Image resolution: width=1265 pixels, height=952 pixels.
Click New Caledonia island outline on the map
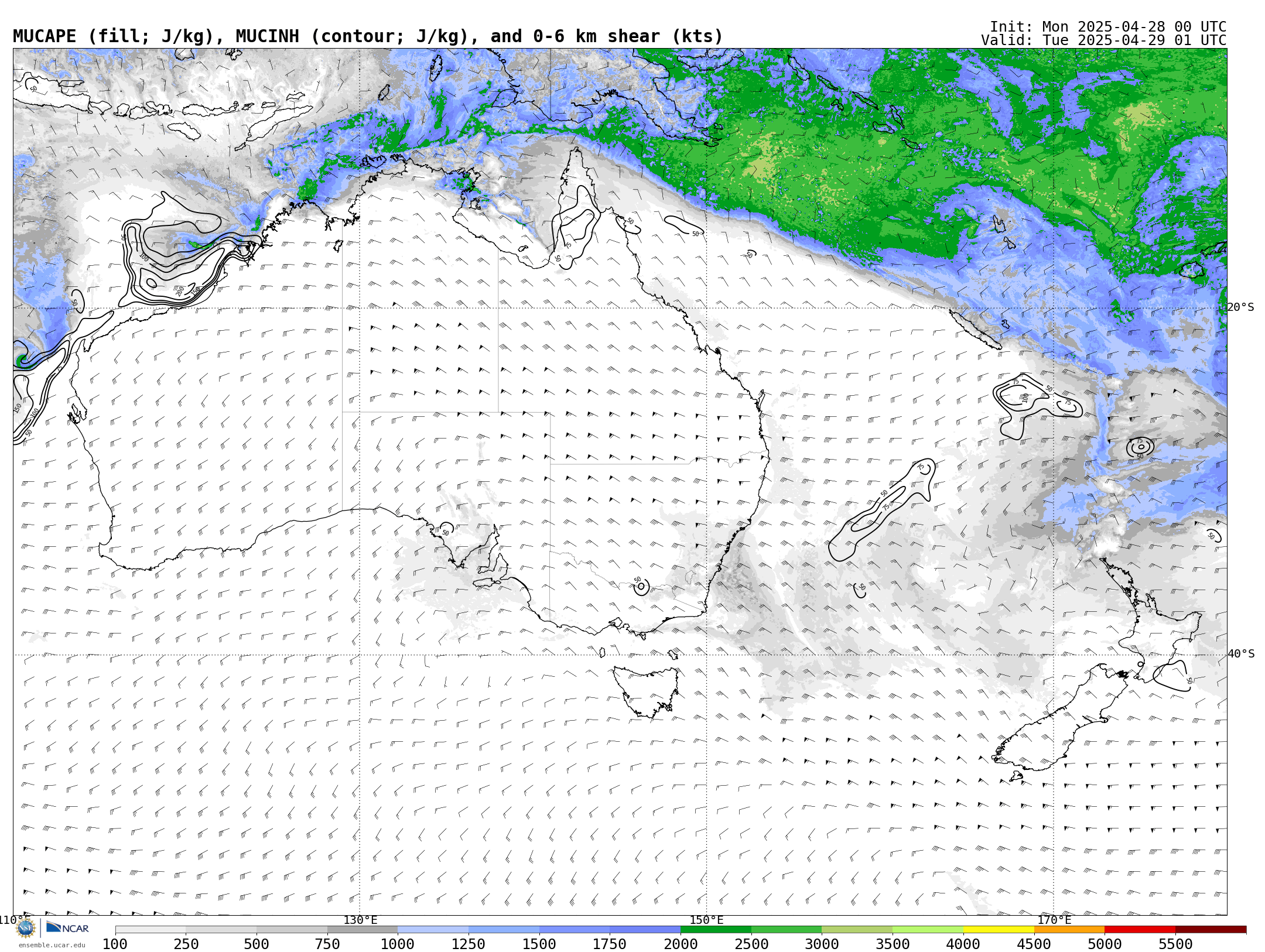[975, 329]
